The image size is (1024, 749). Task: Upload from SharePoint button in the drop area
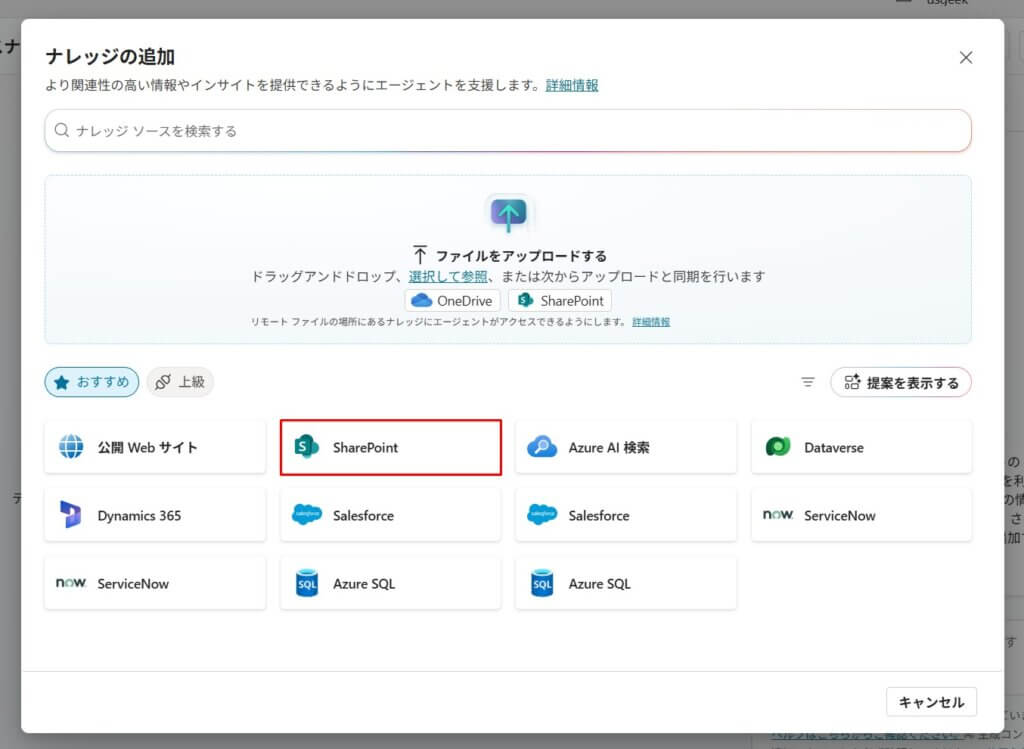coord(560,300)
